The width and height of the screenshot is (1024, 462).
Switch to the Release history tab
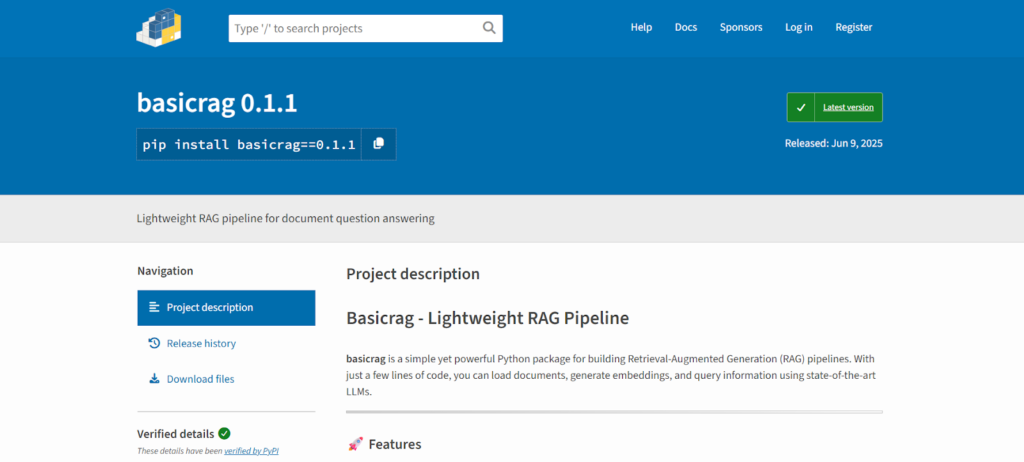(201, 343)
